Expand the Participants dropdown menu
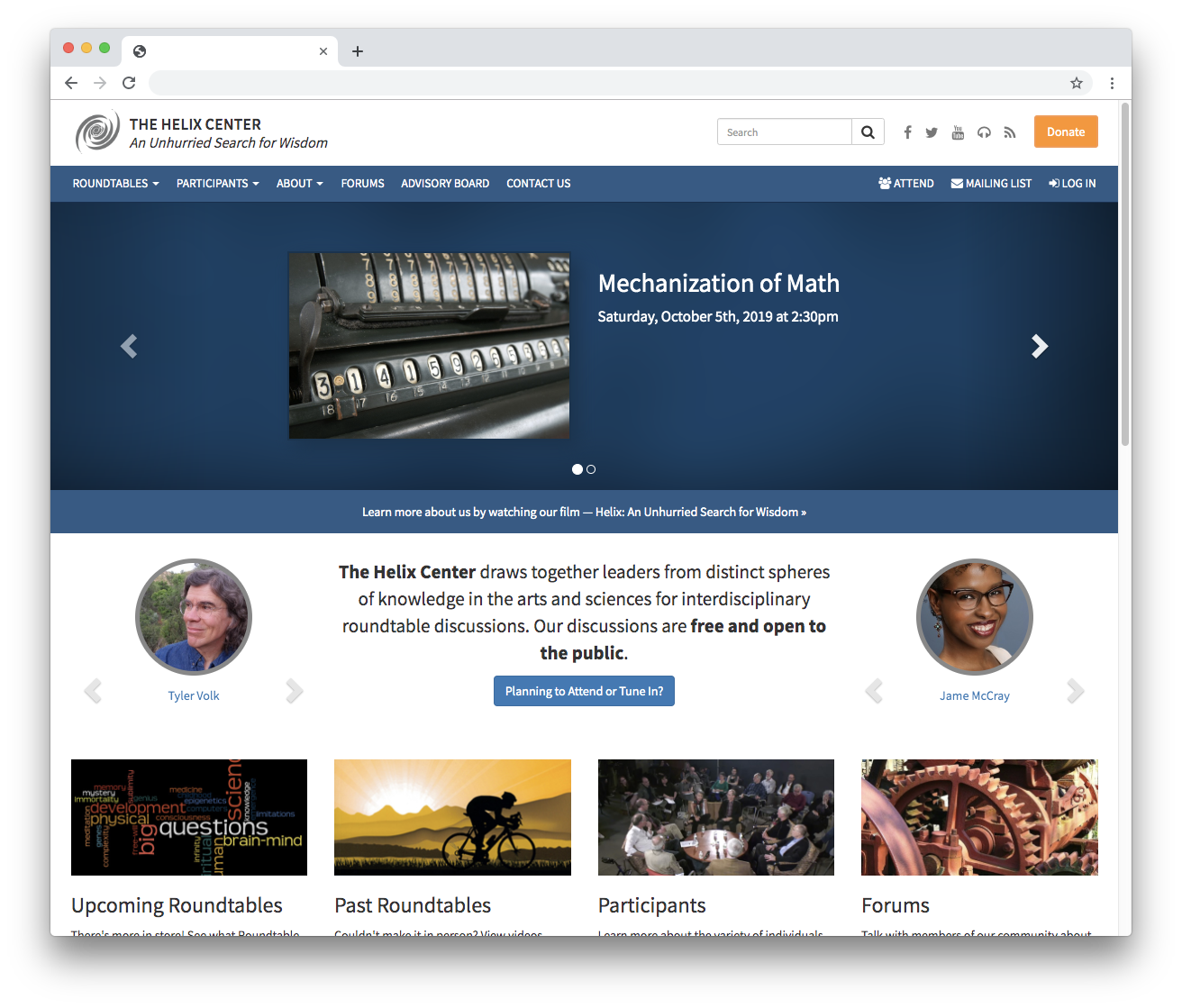Viewport: 1182px width, 1008px height. pyautogui.click(x=217, y=184)
